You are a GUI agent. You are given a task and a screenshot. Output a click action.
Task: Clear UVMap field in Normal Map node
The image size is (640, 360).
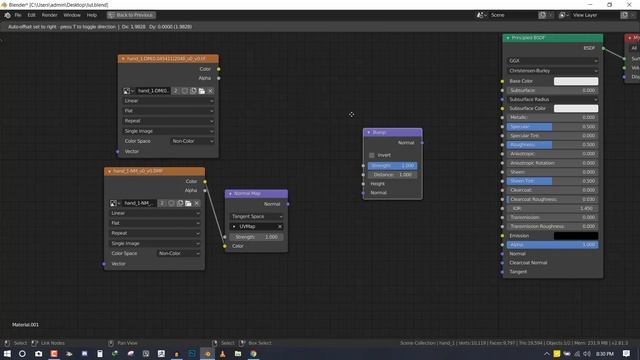pos(280,227)
